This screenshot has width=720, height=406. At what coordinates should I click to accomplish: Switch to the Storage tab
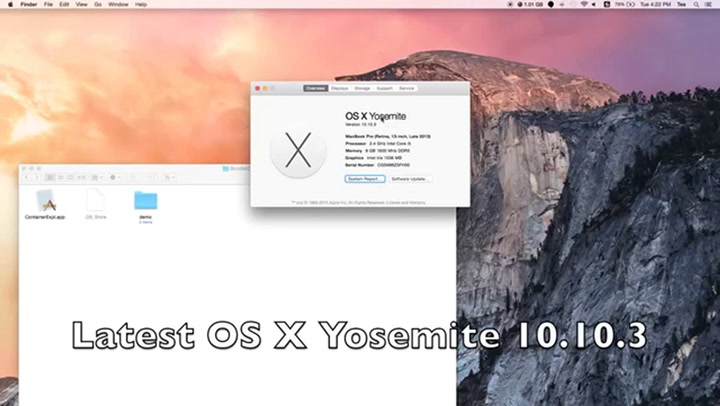click(x=362, y=88)
